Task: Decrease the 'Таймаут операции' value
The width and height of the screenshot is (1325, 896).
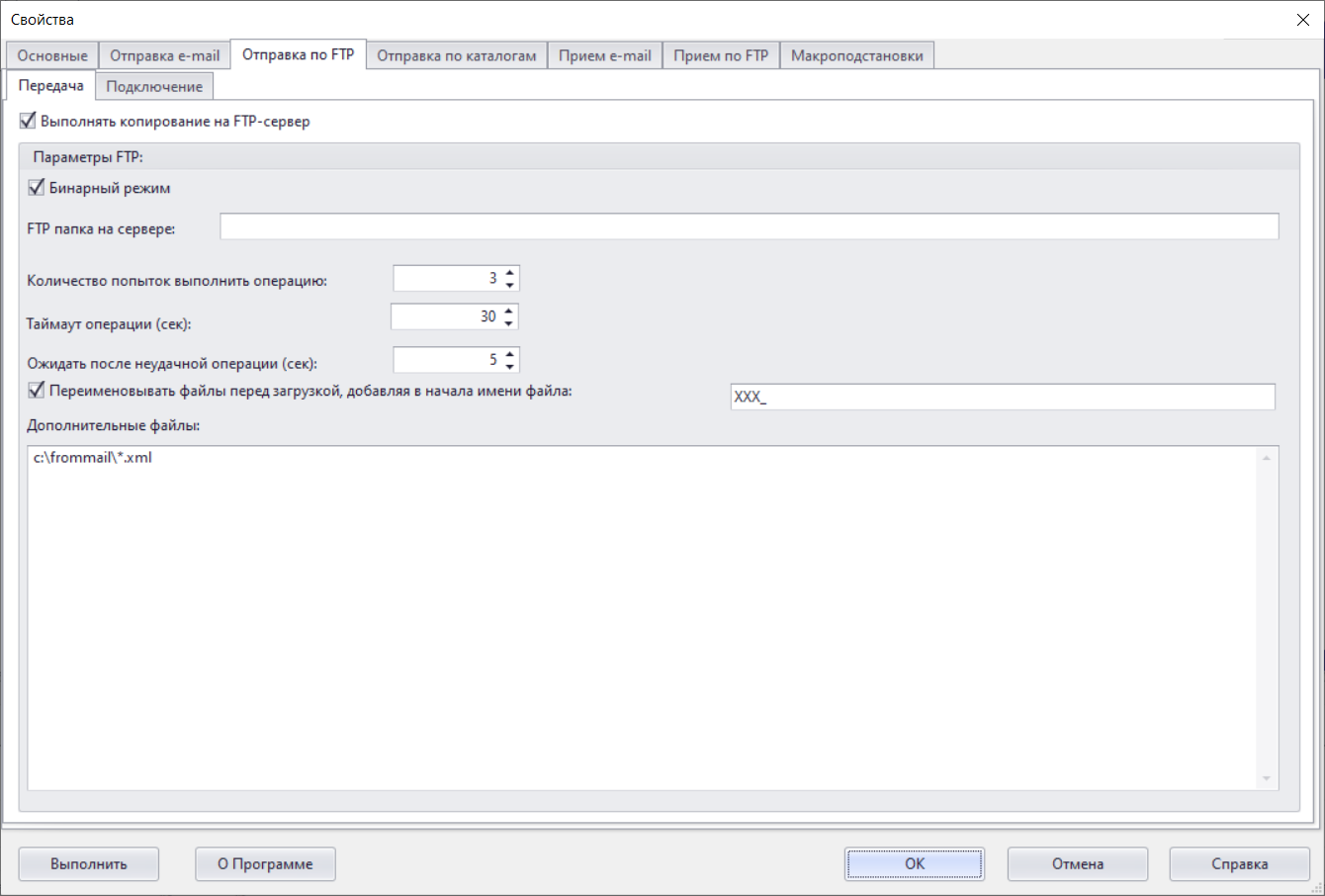Action: [508, 323]
